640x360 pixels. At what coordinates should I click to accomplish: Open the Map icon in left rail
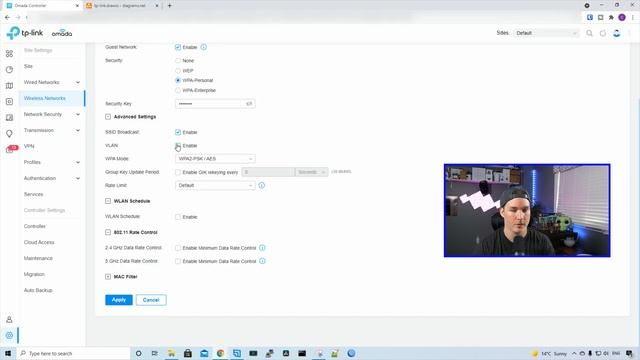point(9,86)
